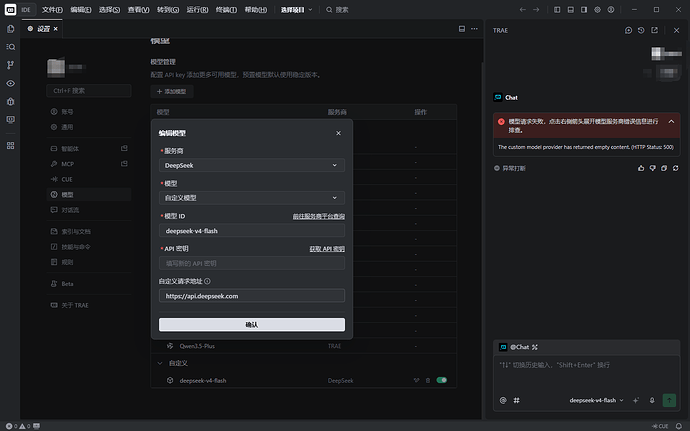Click the title bar 搜索 box
This screenshot has height=431, width=690.
click(337, 10)
